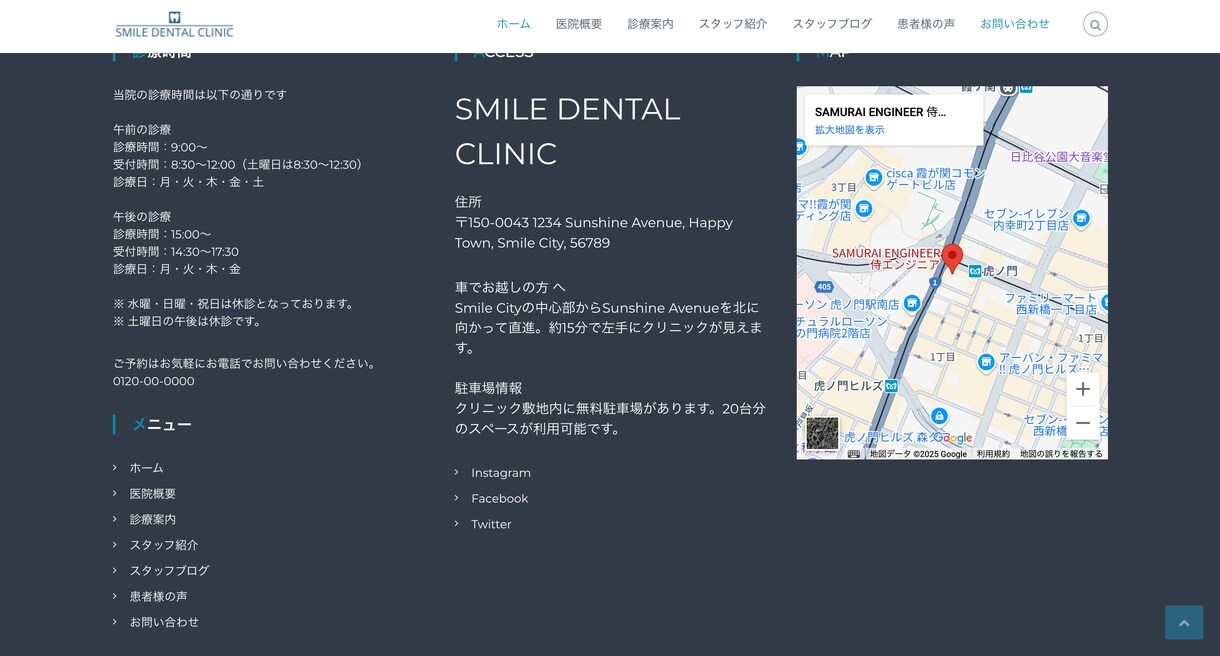Click 地図の誤りを報告する on the map
The width and height of the screenshot is (1220, 656).
tap(1061, 454)
